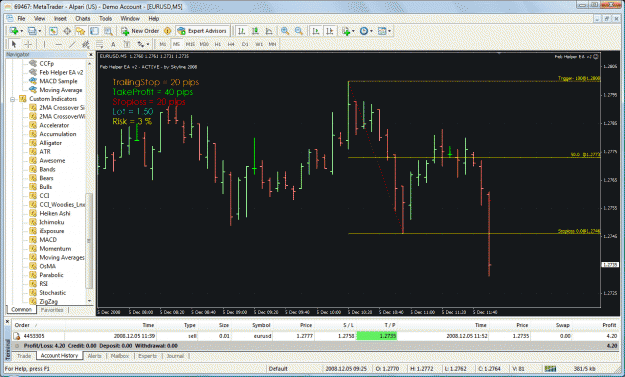Image resolution: width=625 pixels, height=377 pixels.
Task: Click the MetaEditor yellow diamond icon
Action: (x=167, y=31)
